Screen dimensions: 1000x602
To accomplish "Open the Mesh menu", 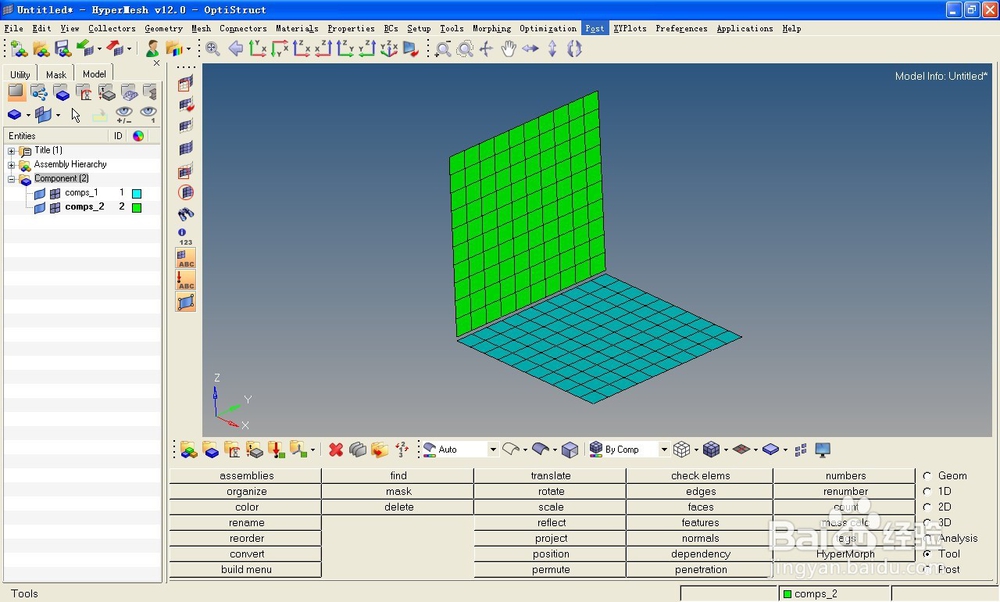I will [x=201, y=29].
